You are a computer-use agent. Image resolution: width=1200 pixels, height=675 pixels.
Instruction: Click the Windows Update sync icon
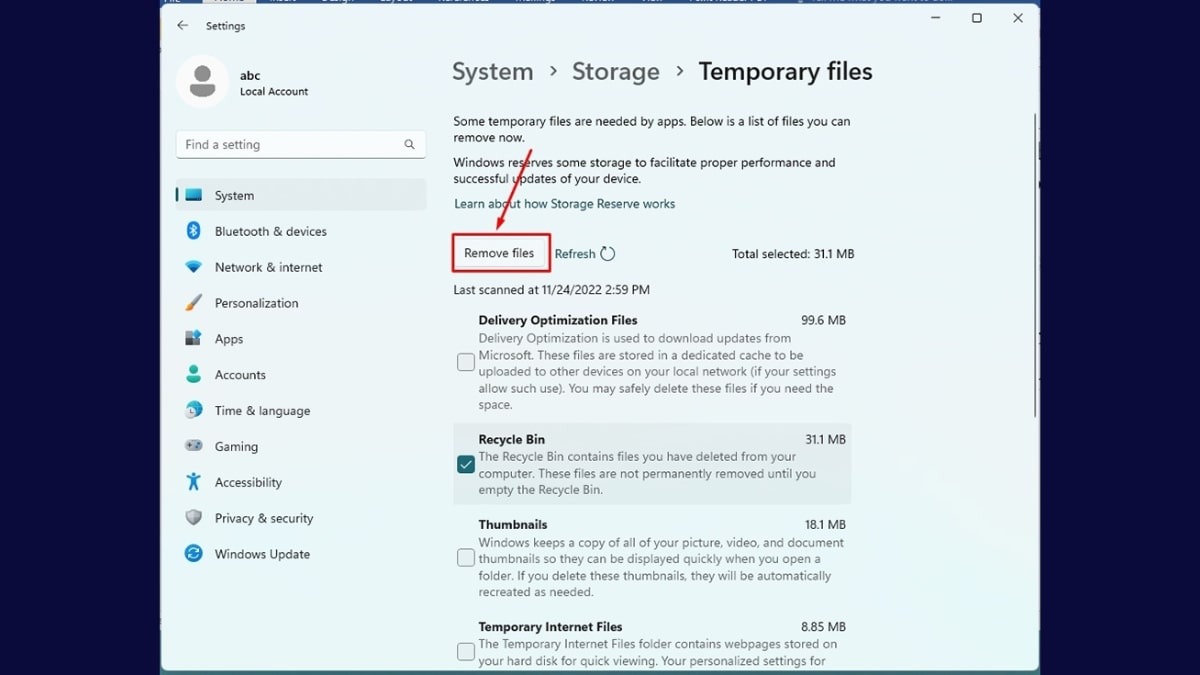click(194, 554)
